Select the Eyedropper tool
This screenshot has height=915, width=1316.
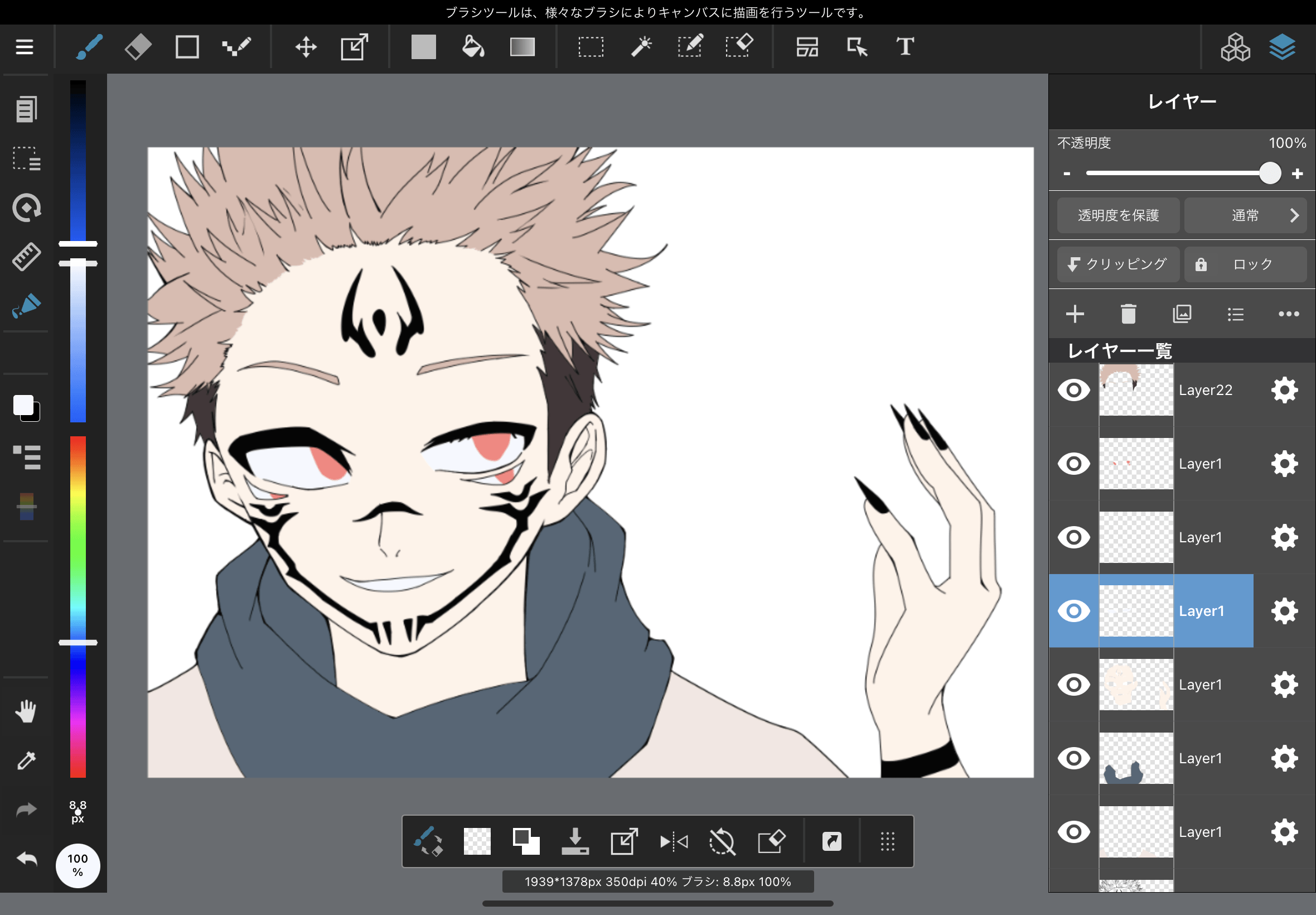click(26, 760)
